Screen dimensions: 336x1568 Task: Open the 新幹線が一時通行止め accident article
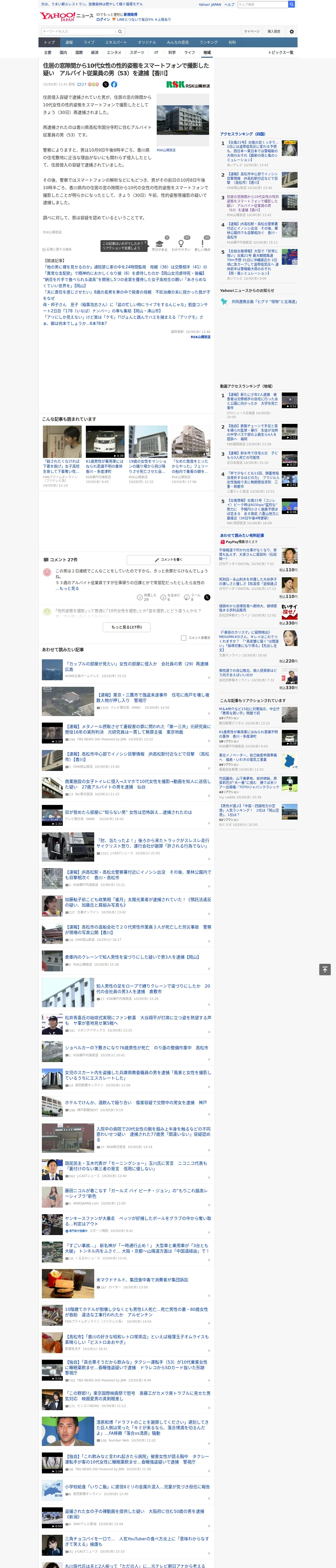click(137, 1248)
